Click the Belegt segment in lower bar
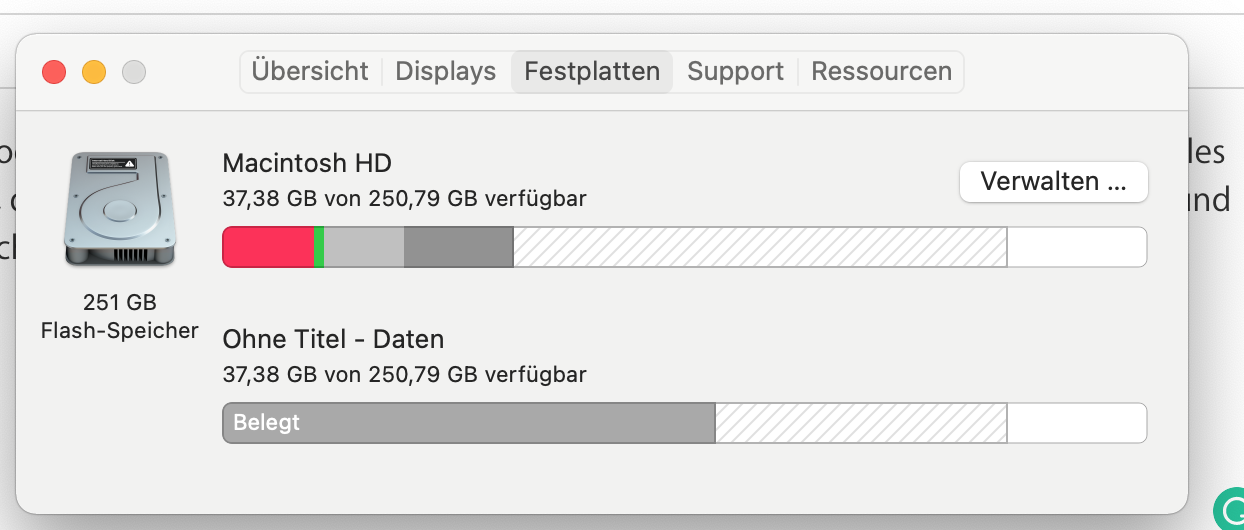This screenshot has height=530, width=1244. click(x=468, y=423)
